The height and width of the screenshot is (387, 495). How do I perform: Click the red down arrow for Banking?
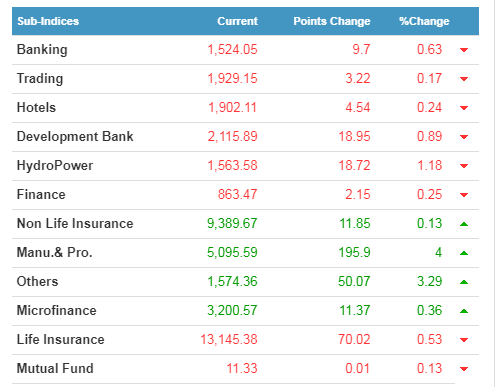pos(464,50)
